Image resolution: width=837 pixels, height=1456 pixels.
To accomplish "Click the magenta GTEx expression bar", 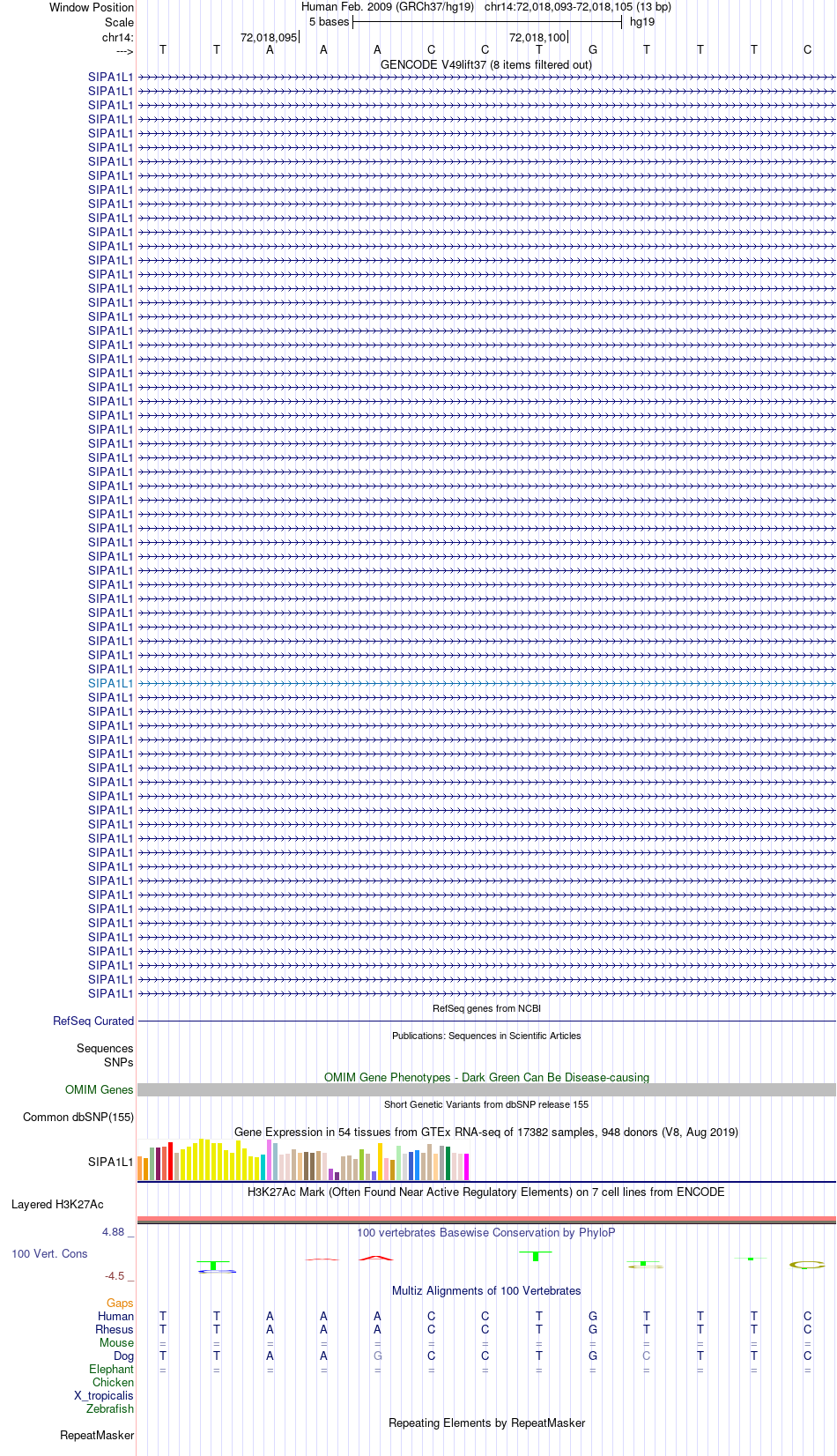I will (466, 1167).
